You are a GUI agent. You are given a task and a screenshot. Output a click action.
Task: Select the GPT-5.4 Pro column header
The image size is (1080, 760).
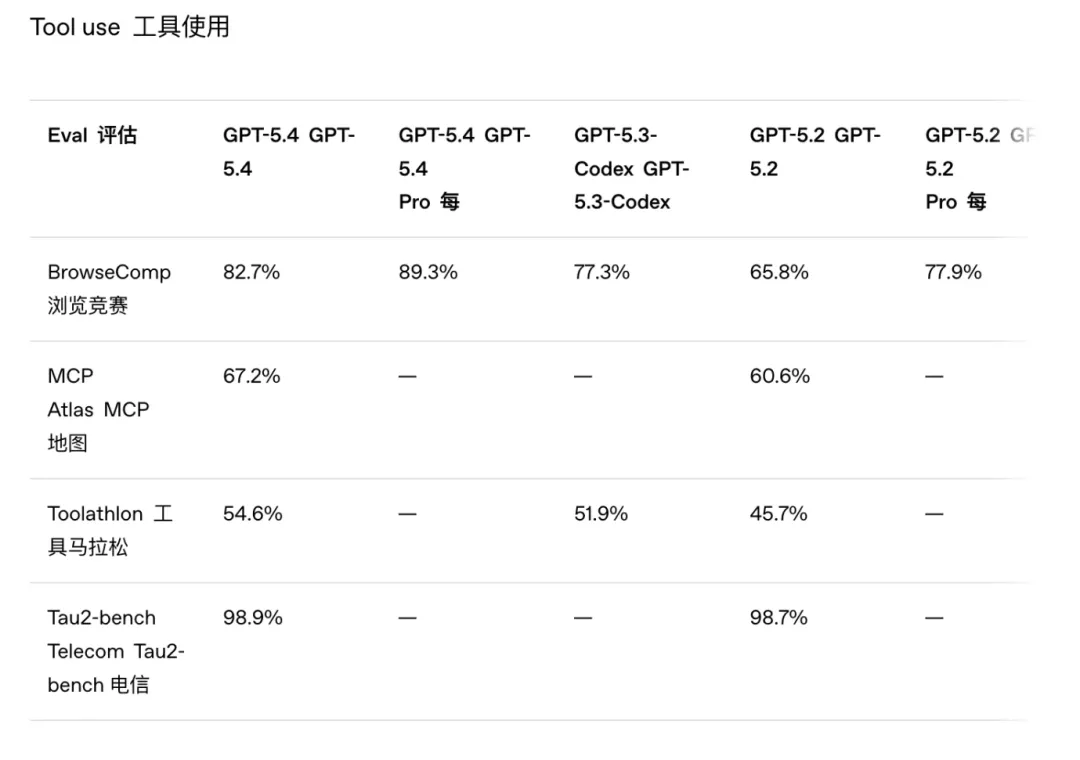464,168
